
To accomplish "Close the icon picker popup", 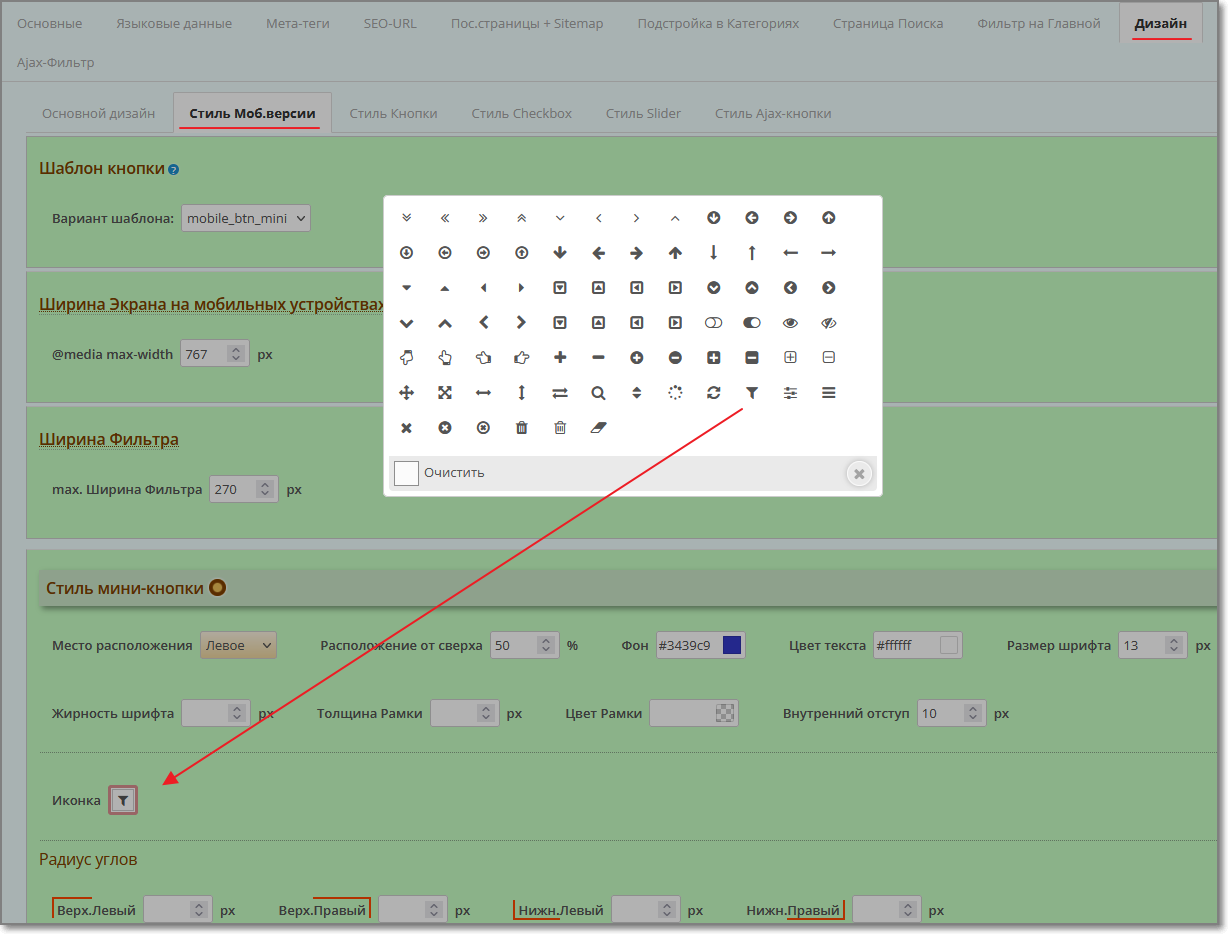I will [859, 474].
